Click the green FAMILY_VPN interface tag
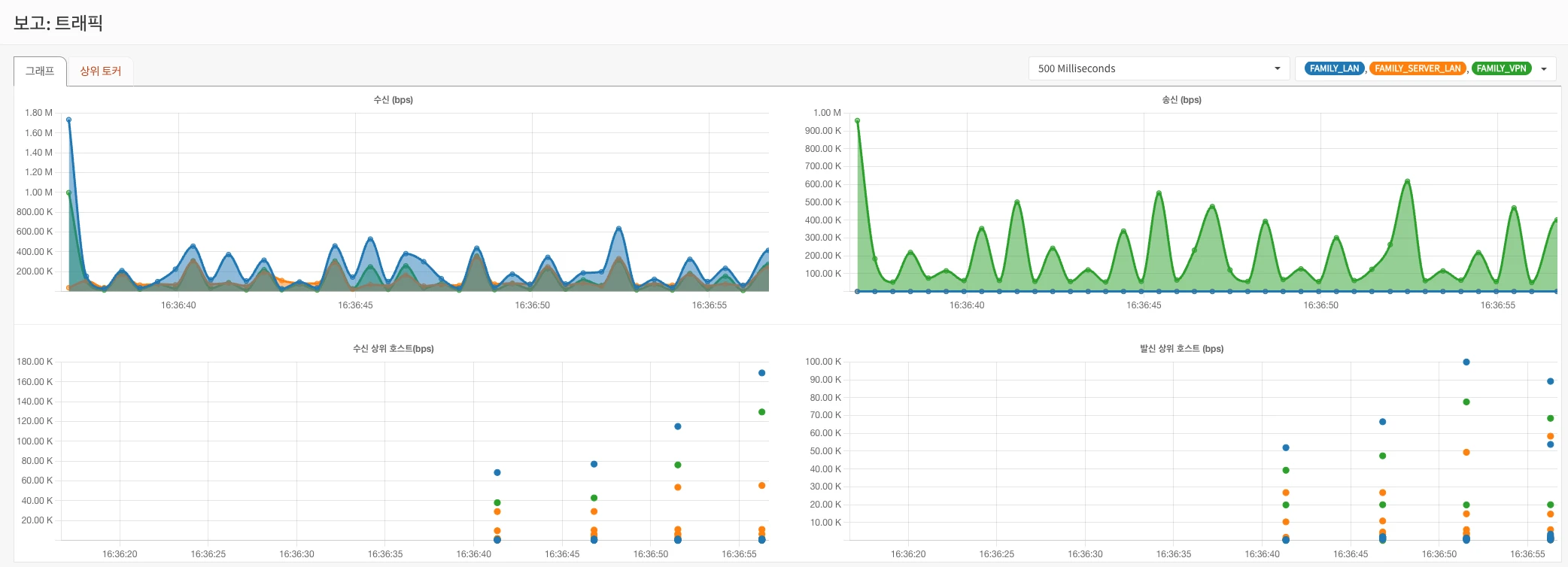The image size is (1568, 567). [1501, 68]
